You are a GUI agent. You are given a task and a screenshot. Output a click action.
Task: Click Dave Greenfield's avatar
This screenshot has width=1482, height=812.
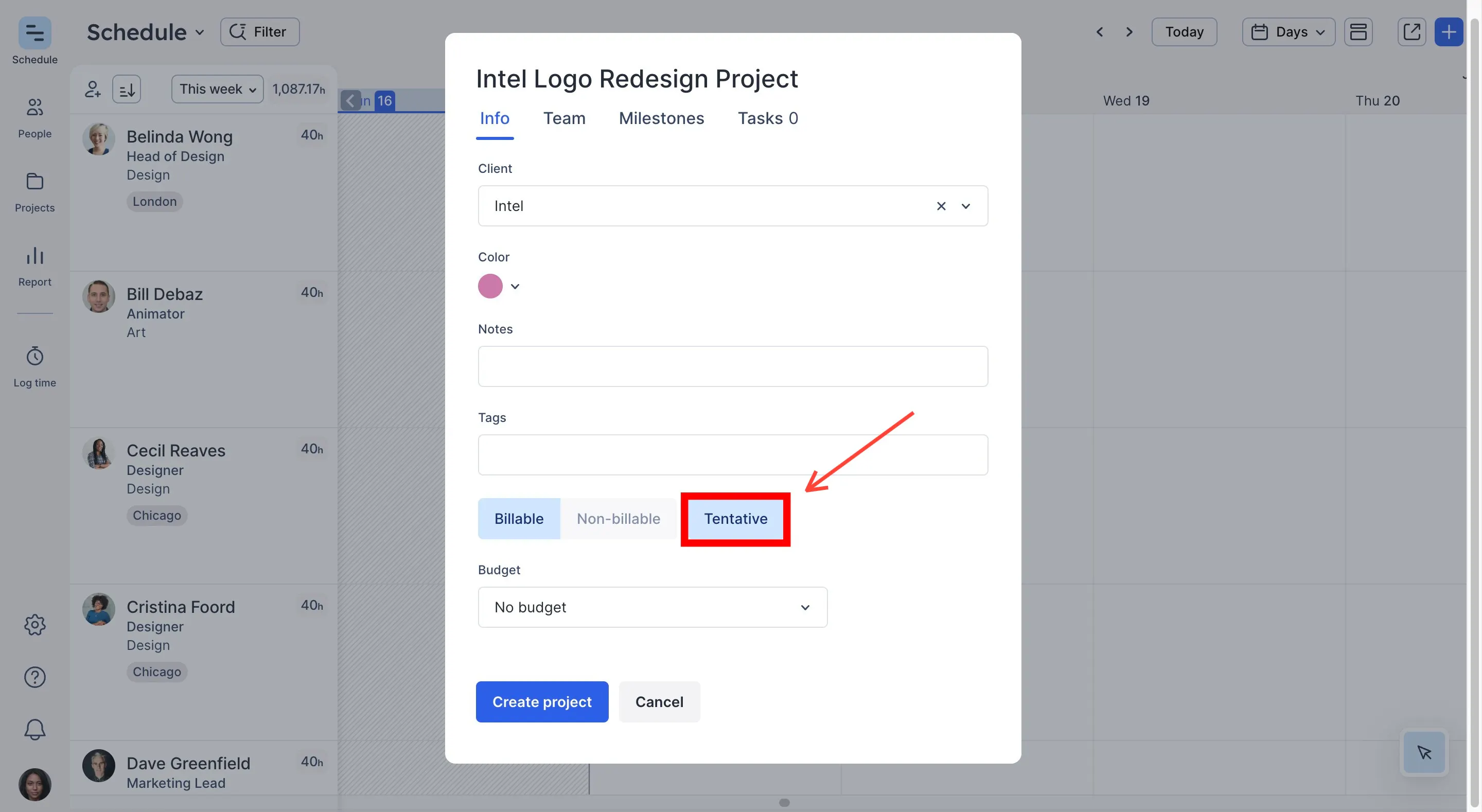click(98, 766)
